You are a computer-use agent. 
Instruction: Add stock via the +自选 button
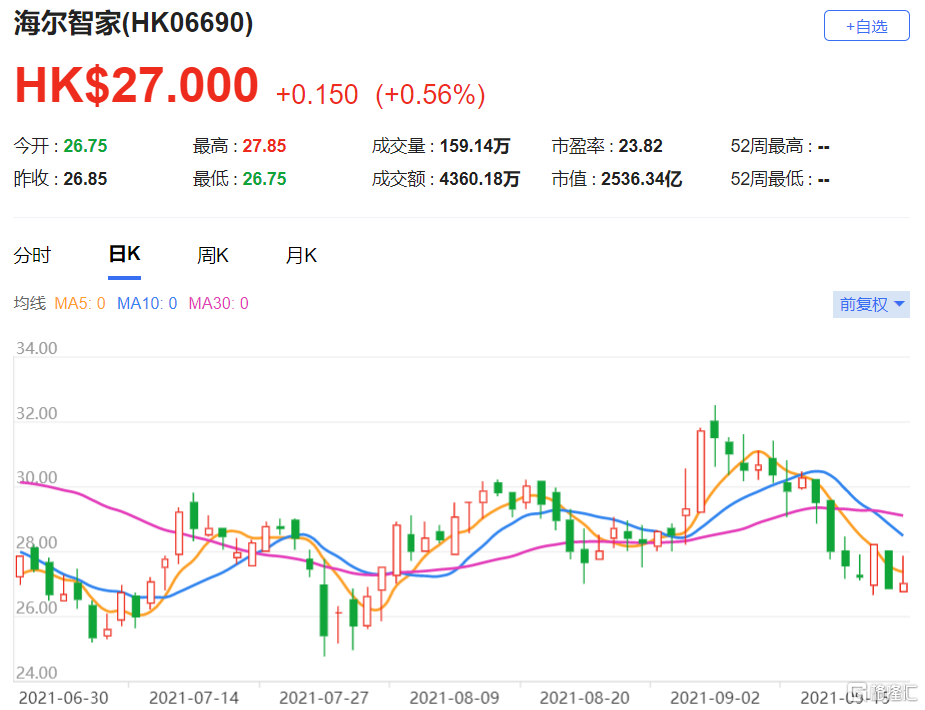[866, 26]
